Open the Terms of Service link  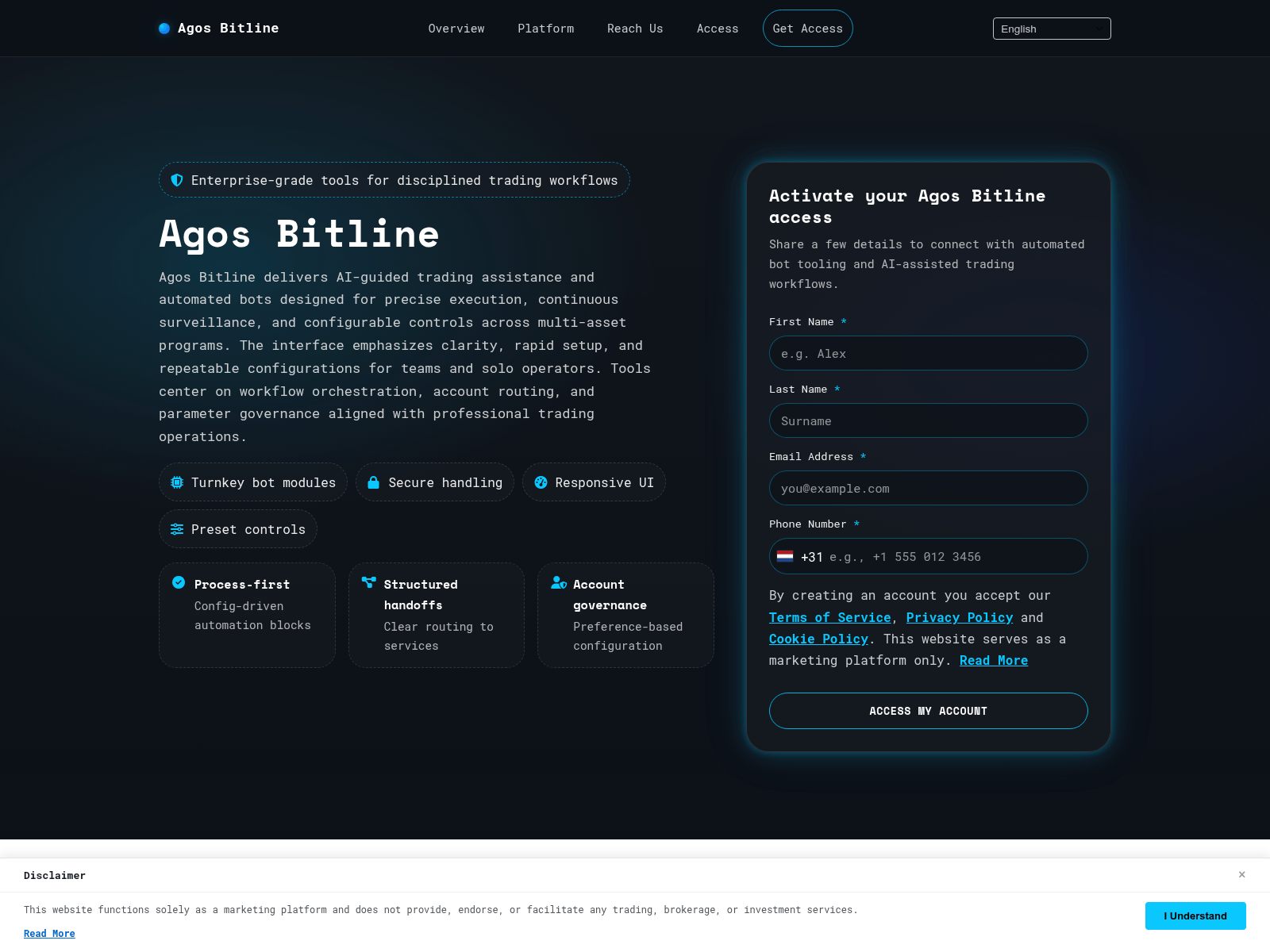pos(830,617)
